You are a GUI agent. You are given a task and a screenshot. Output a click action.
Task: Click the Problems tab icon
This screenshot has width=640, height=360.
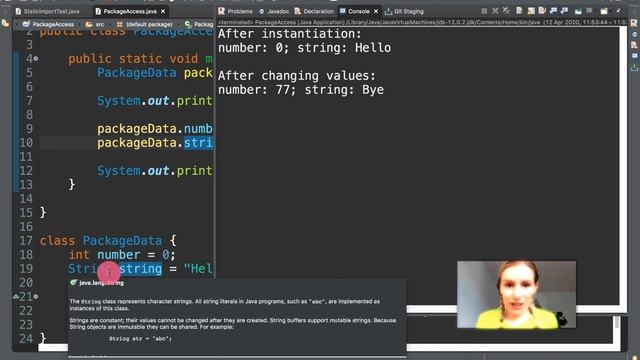pyautogui.click(x=221, y=11)
